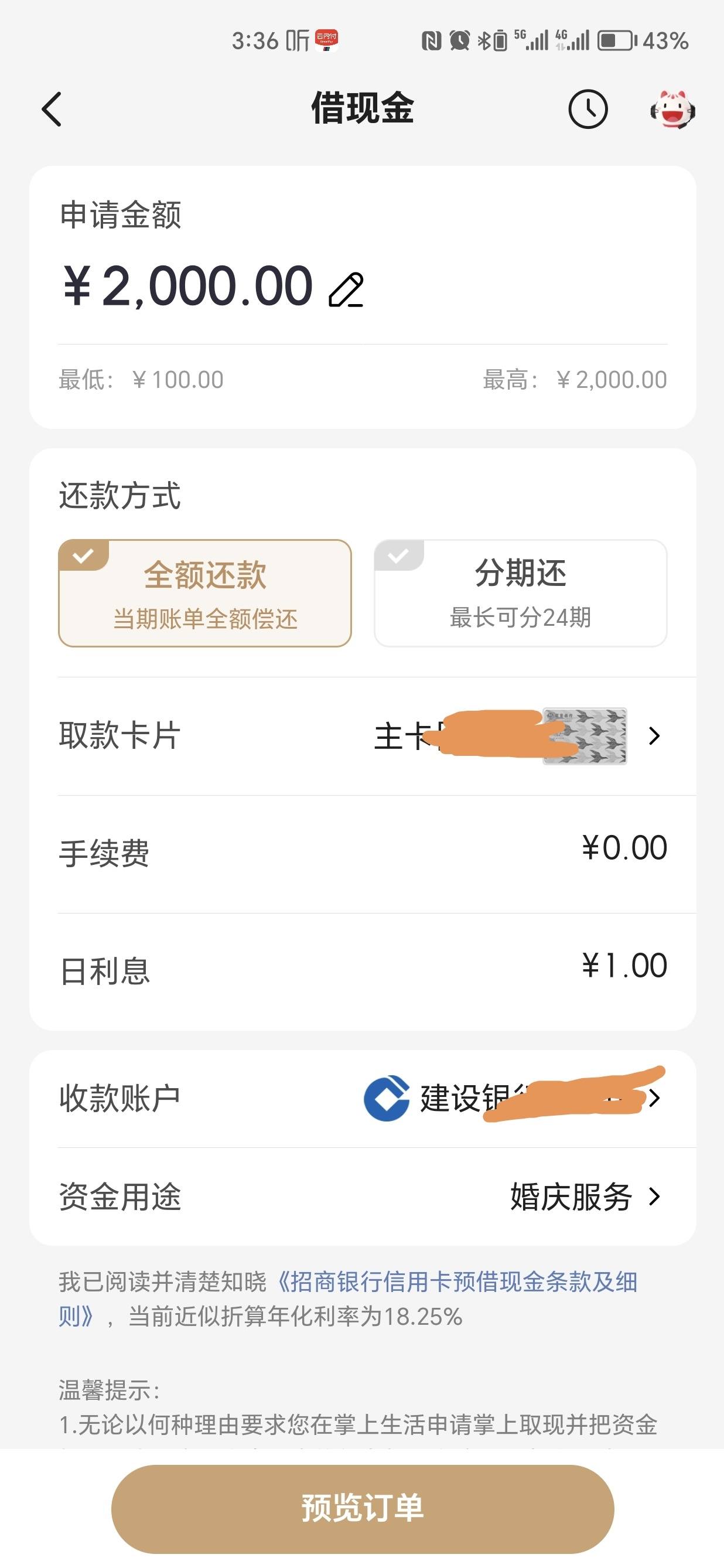The width and height of the screenshot is (724, 1568).
Task: Tap the NFC status bar icon
Action: (431, 41)
